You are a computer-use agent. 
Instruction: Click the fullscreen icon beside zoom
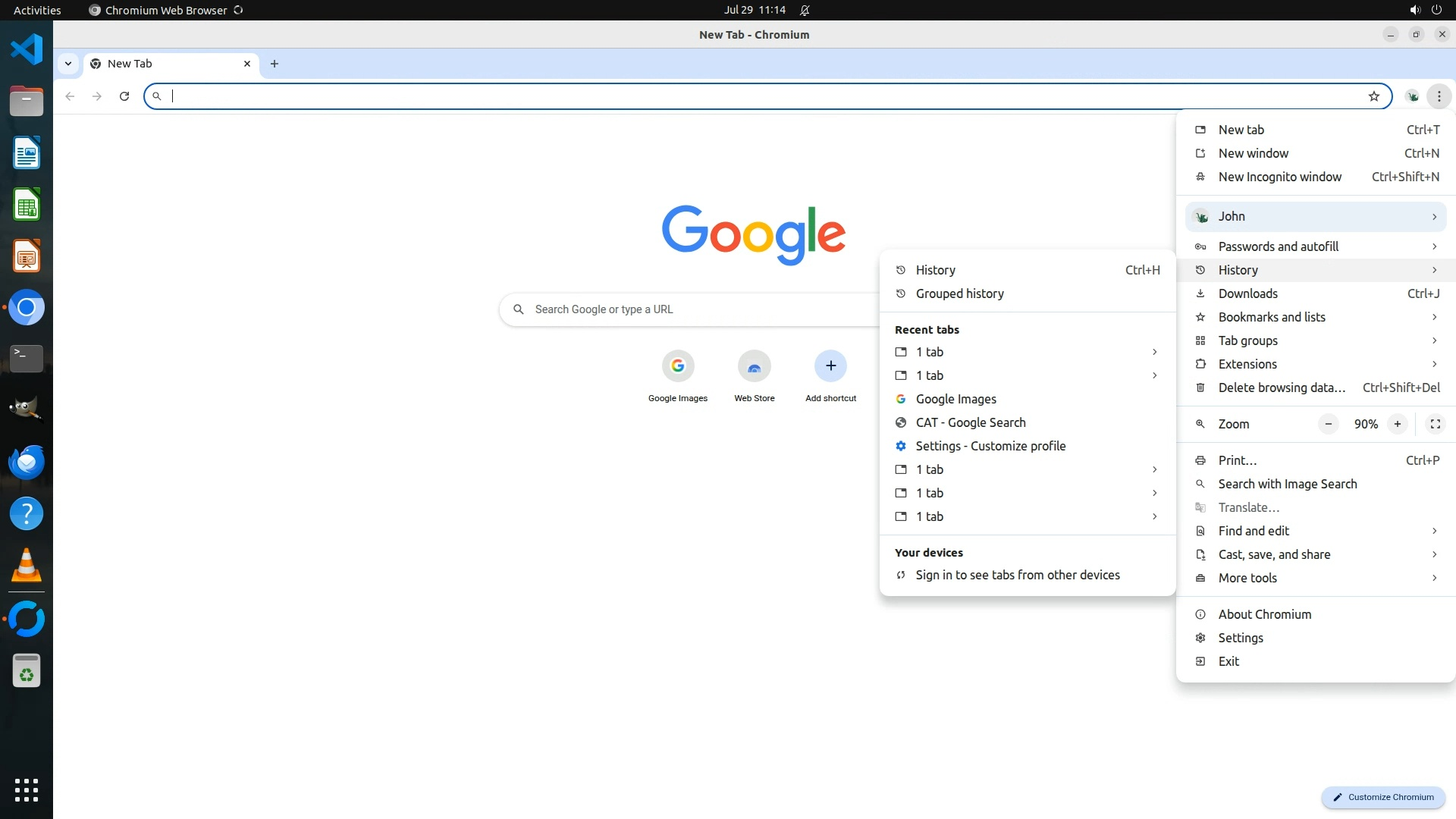click(1435, 424)
